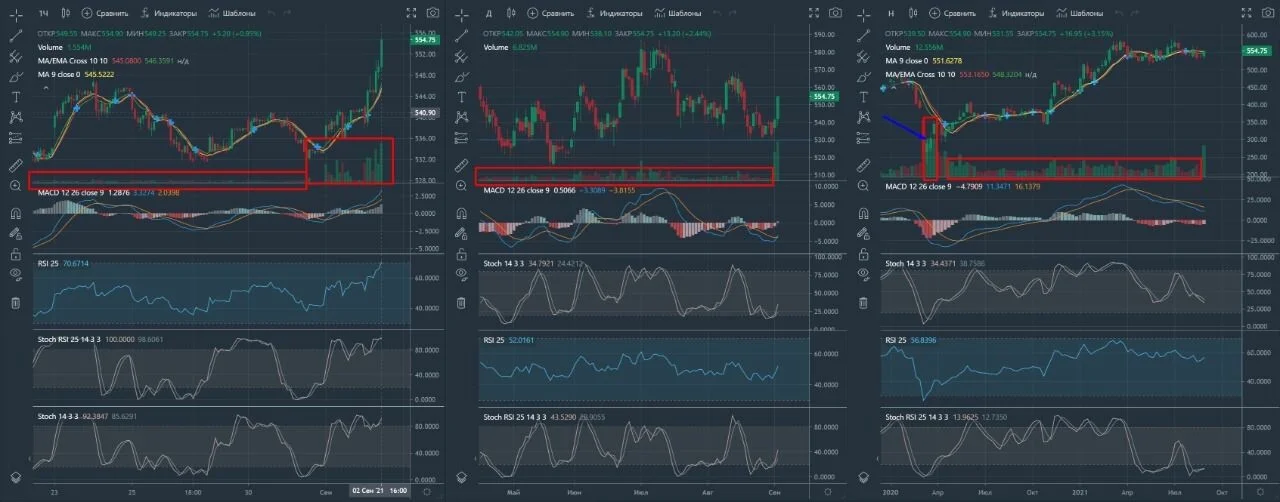The height and width of the screenshot is (502, 1280).
Task: Open the Н interval dropdown
Action: point(890,14)
